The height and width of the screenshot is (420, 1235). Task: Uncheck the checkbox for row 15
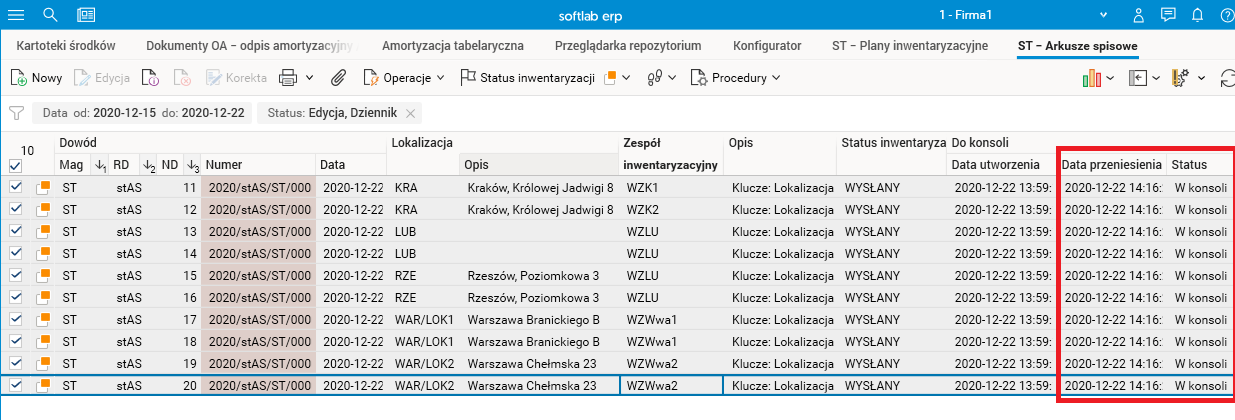pos(15,275)
